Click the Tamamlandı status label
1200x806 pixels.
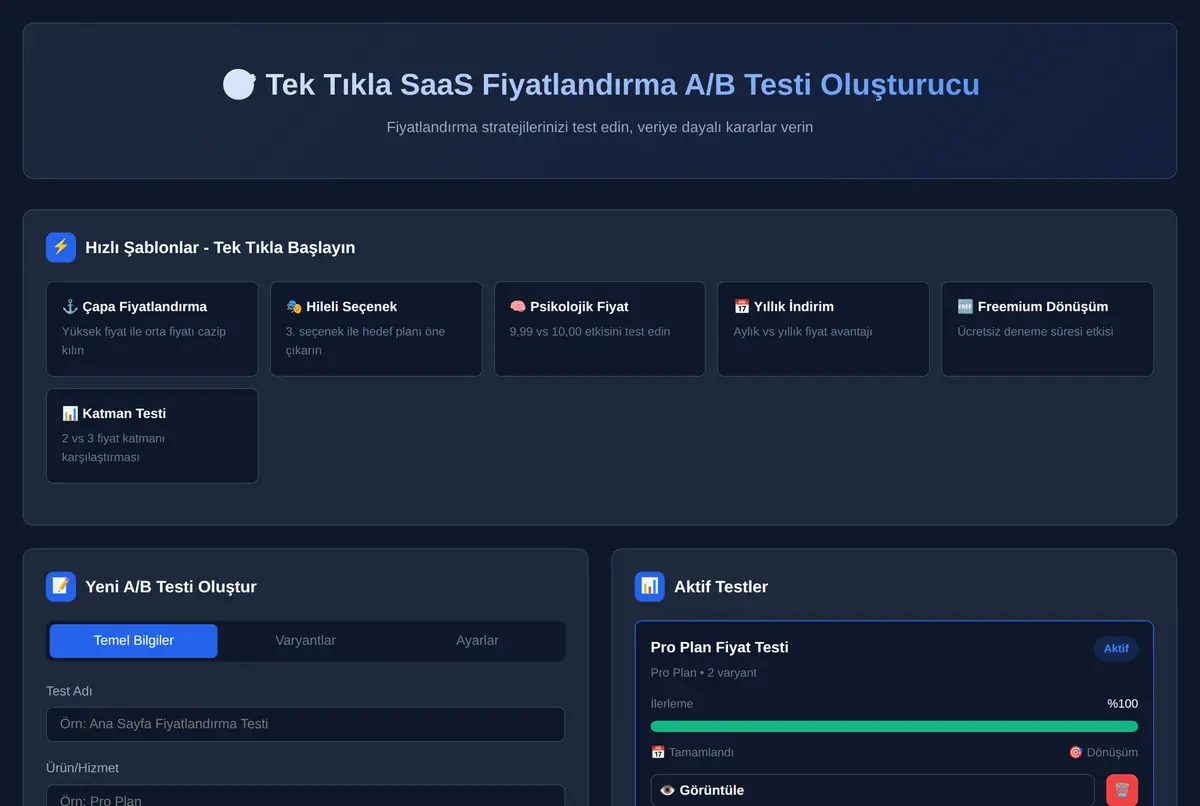692,752
